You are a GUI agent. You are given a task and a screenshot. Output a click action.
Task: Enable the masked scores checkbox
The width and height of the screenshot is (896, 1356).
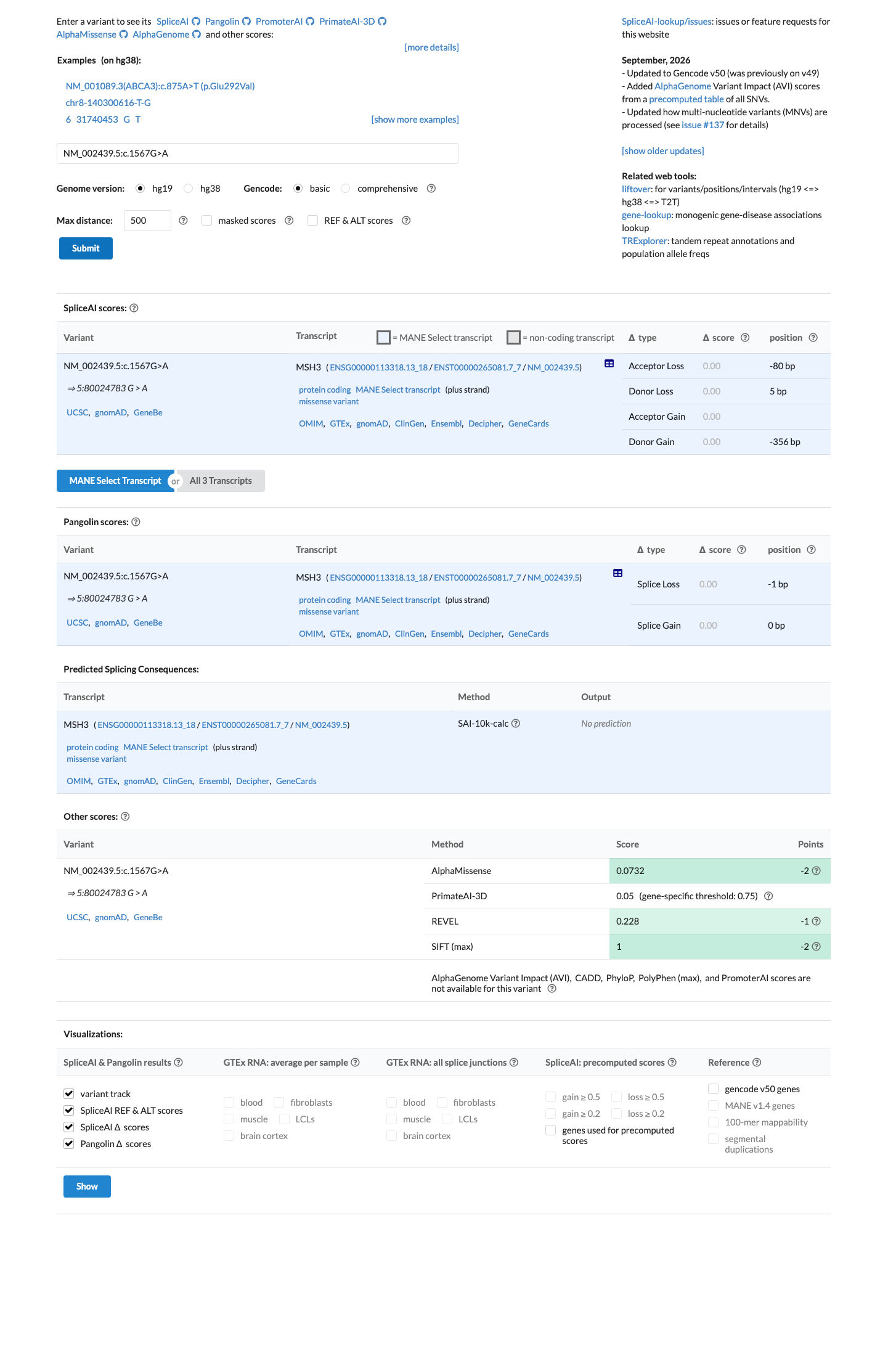(207, 221)
